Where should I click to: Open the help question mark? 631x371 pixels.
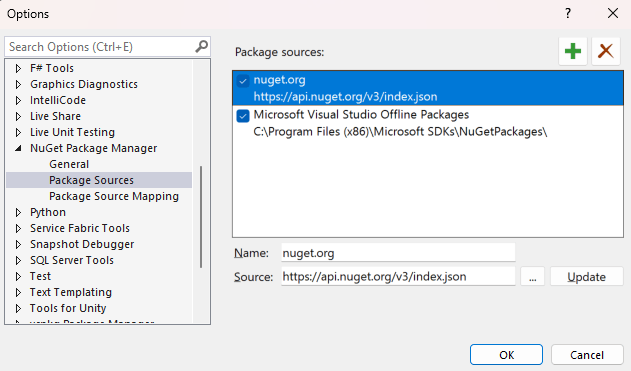click(x=568, y=14)
